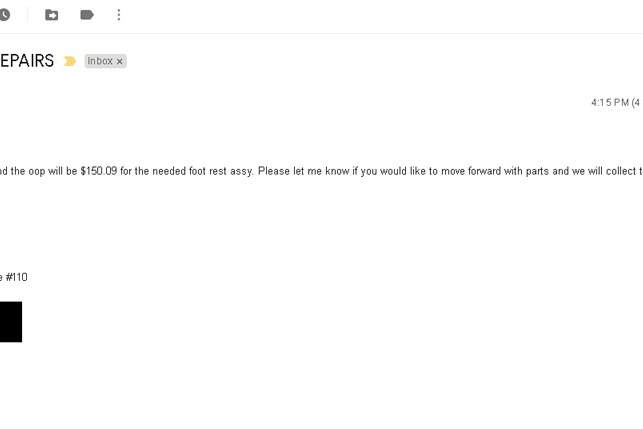Click the subject heading ending in EPAIRS
643x429 pixels.
point(27,61)
